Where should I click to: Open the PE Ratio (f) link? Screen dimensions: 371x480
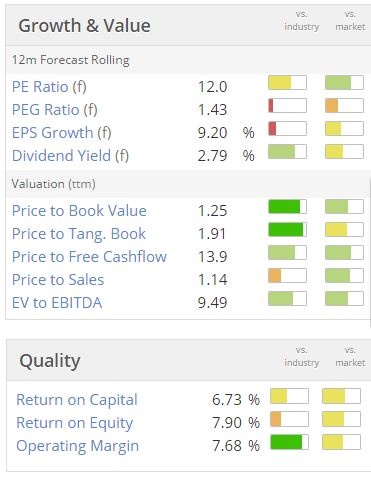pos(49,87)
